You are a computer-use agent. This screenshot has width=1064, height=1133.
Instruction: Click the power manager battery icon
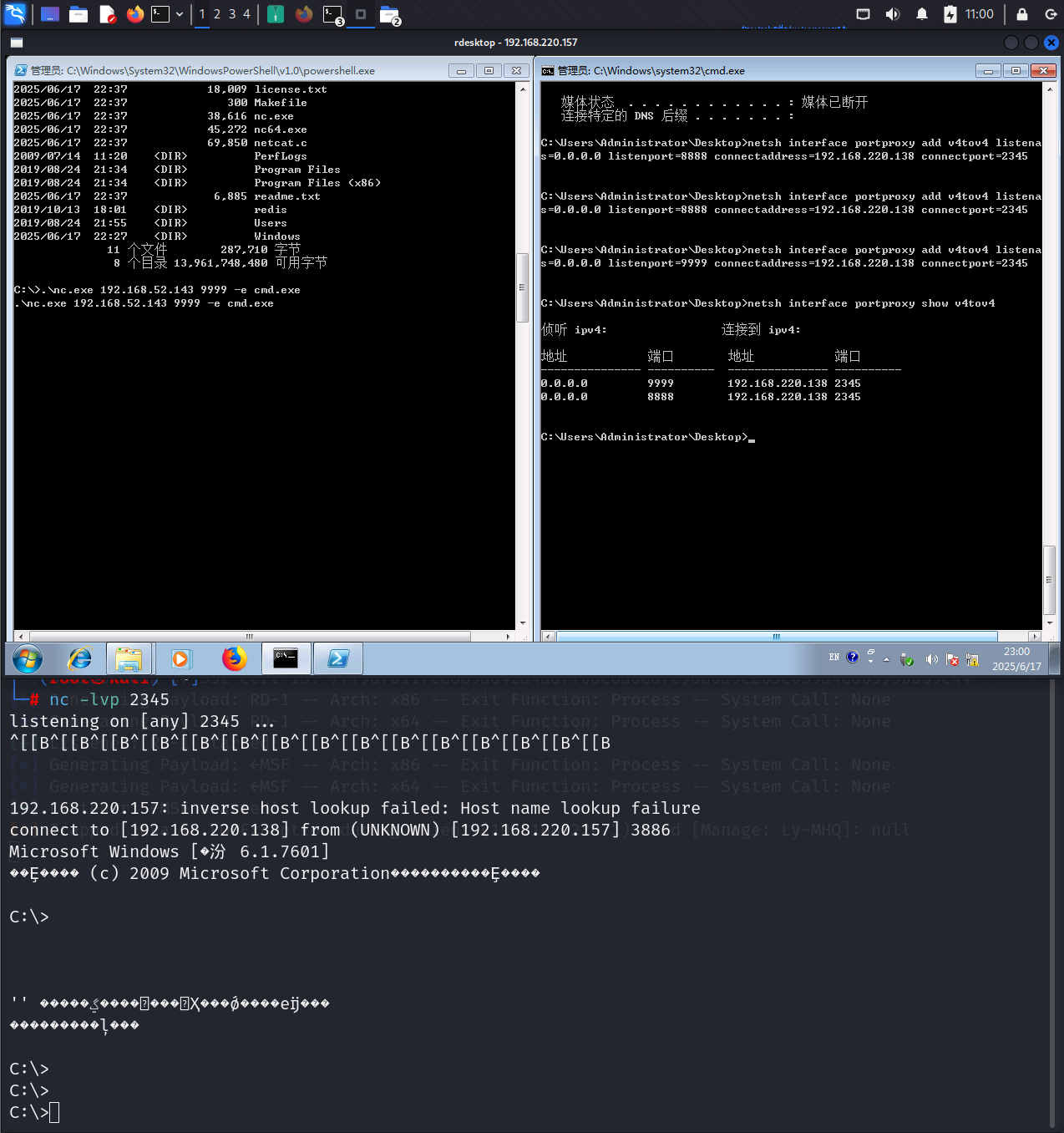[950, 14]
